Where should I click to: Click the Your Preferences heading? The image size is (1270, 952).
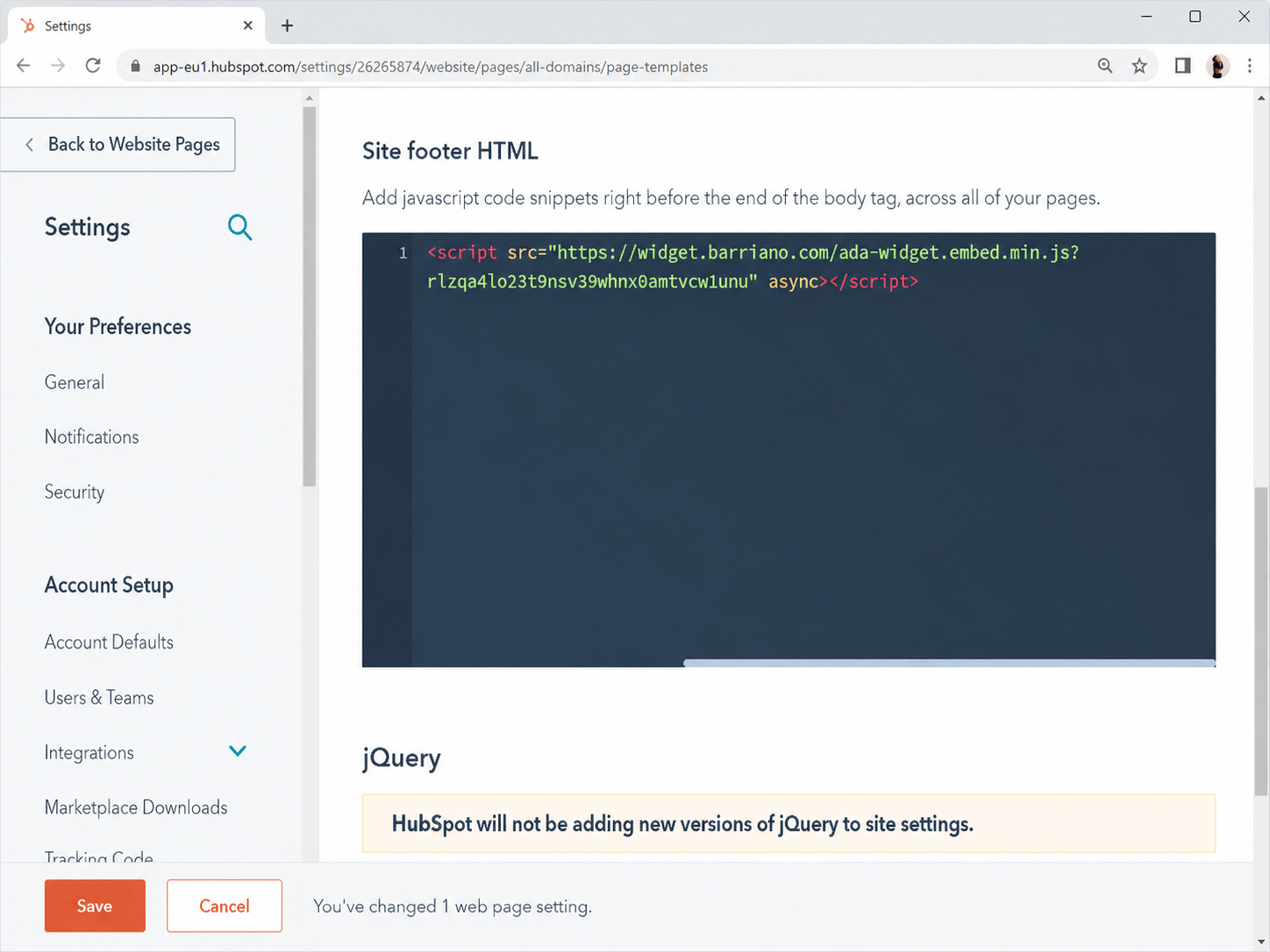click(118, 326)
